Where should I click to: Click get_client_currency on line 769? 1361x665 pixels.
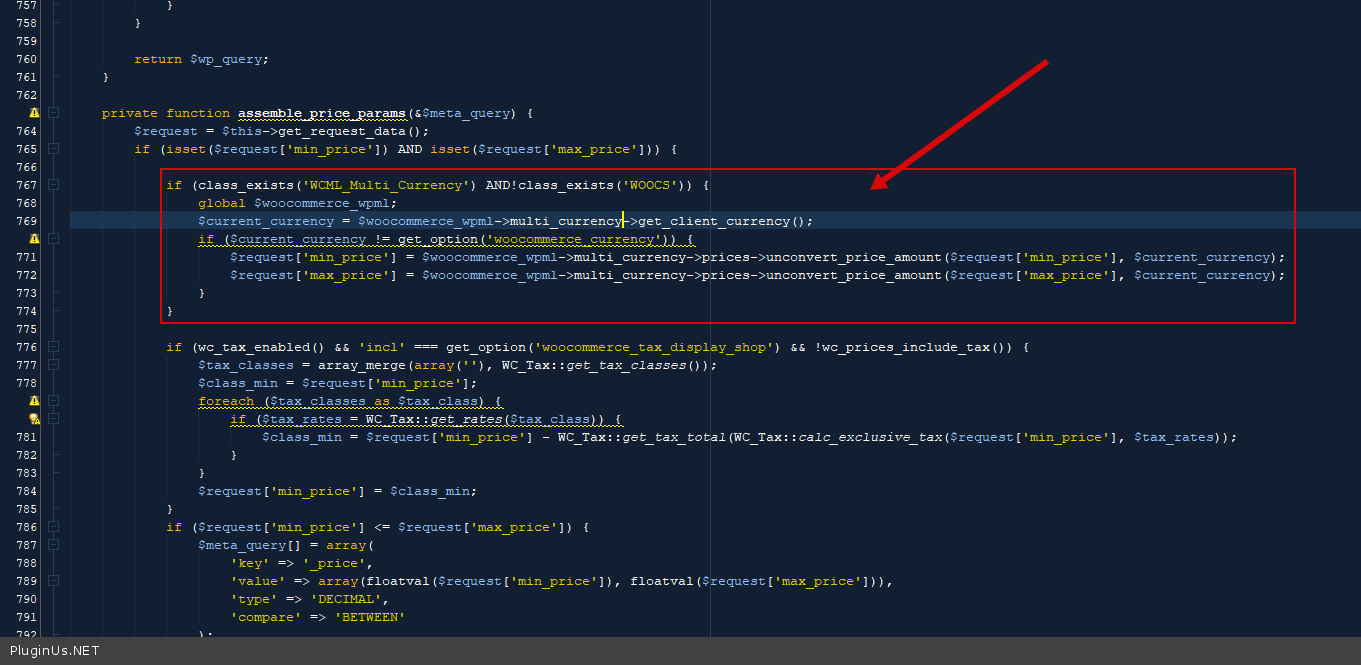point(714,221)
